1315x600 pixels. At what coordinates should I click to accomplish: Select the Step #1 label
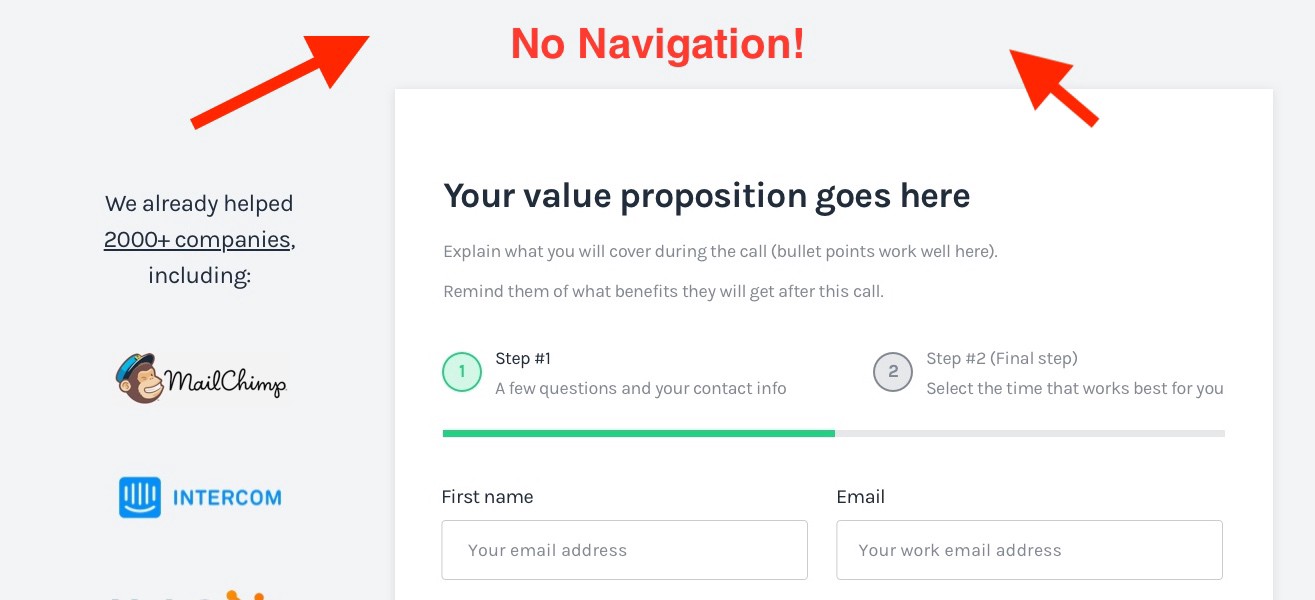523,358
